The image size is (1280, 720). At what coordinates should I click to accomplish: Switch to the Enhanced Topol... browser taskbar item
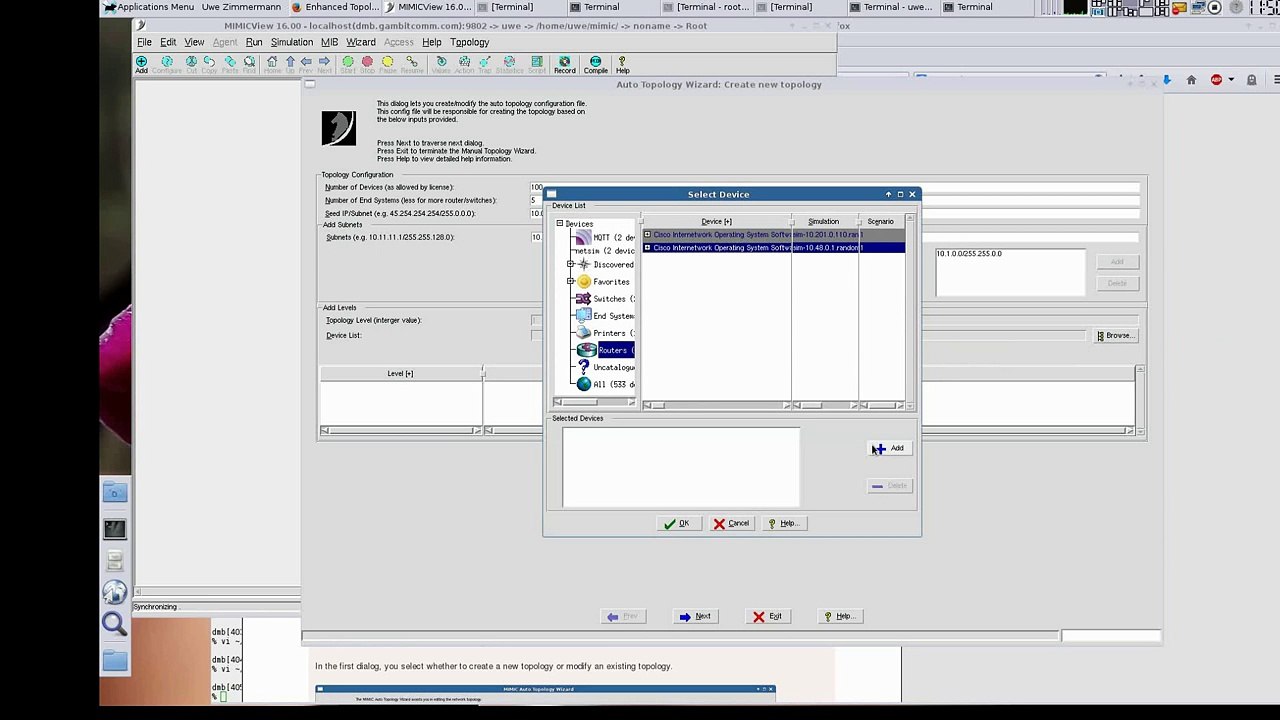pos(335,7)
